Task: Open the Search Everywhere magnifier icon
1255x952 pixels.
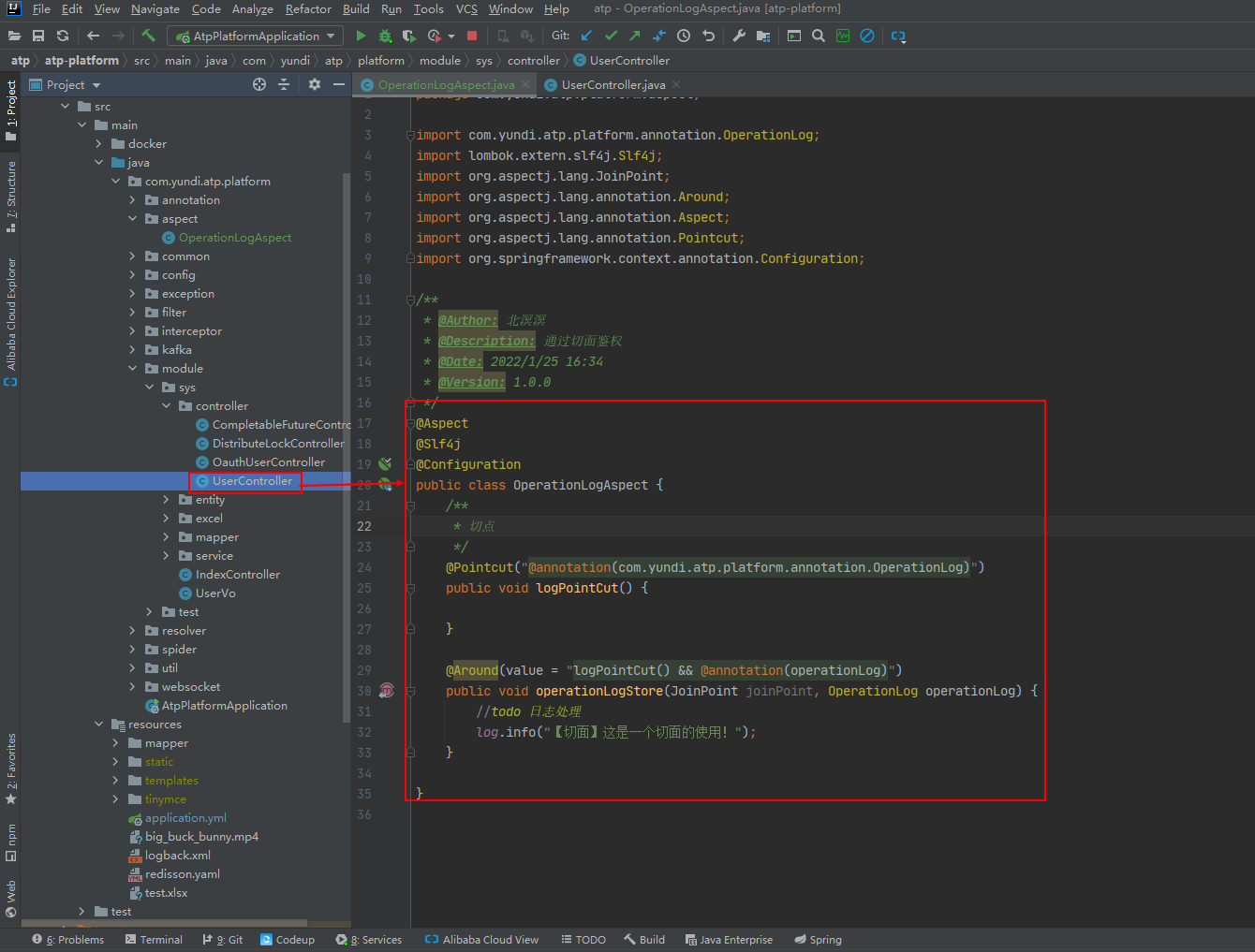Action: point(819,36)
